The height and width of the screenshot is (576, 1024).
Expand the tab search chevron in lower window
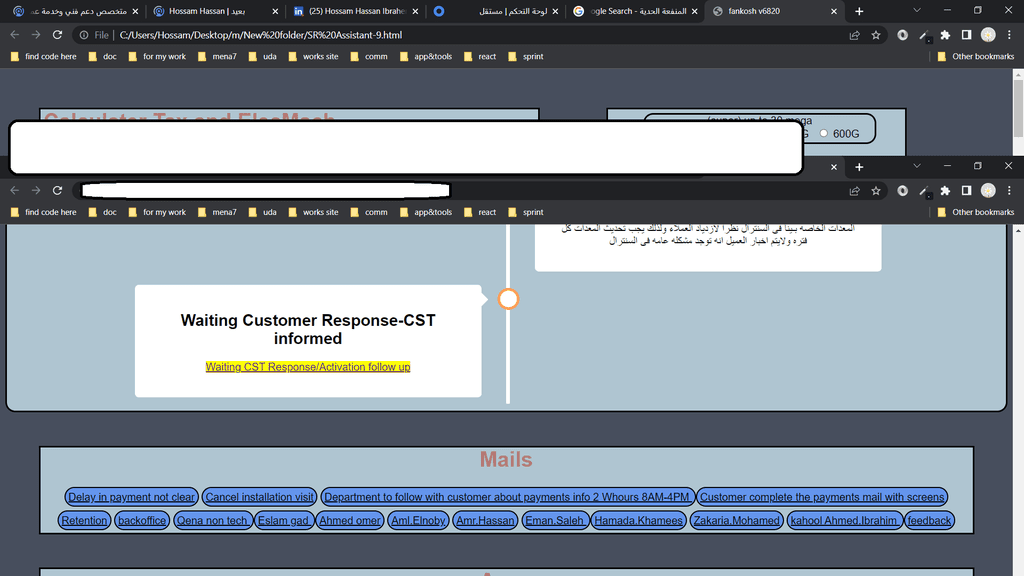coord(917,166)
